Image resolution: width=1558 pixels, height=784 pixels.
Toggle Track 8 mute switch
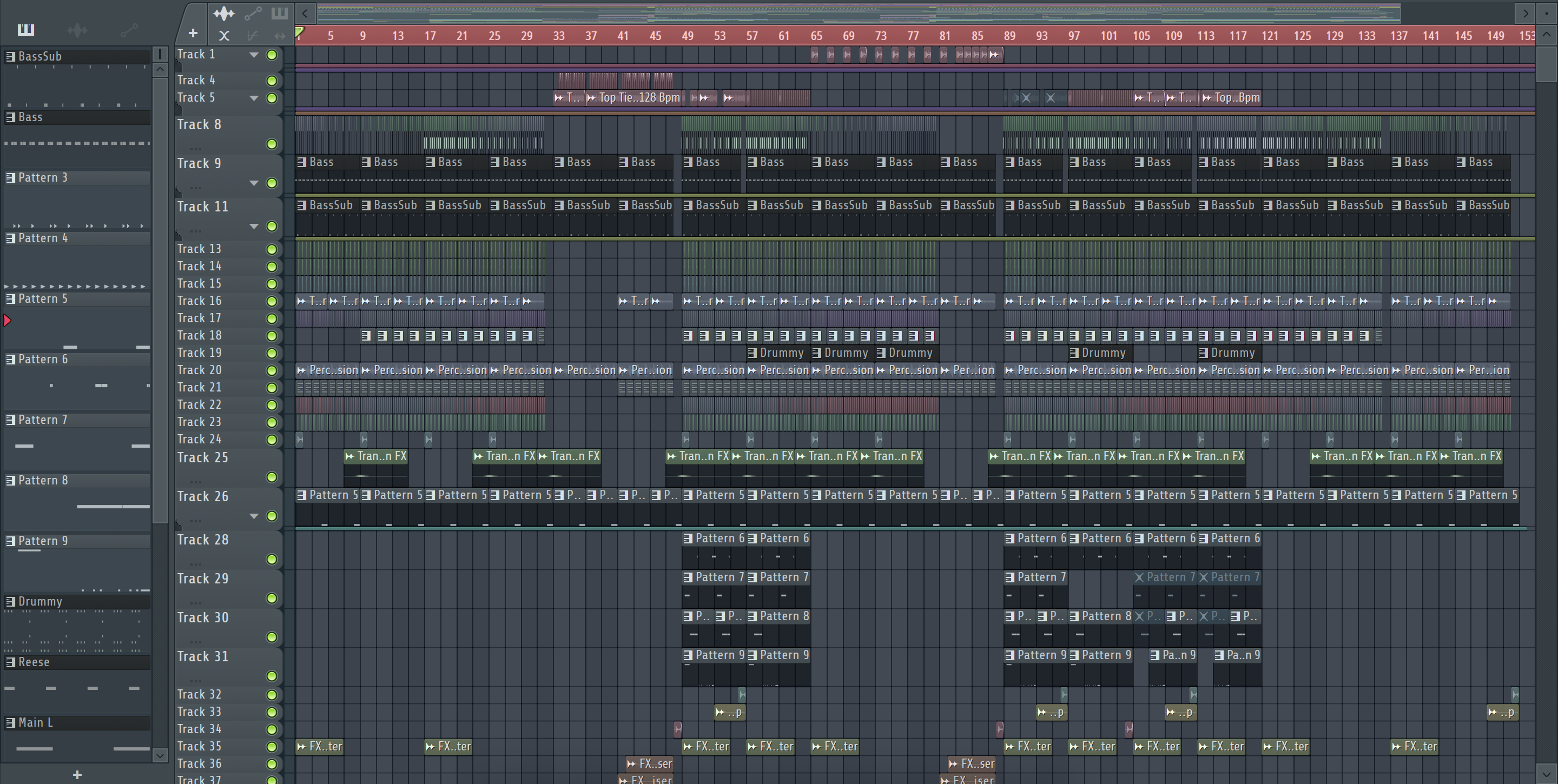(272, 144)
